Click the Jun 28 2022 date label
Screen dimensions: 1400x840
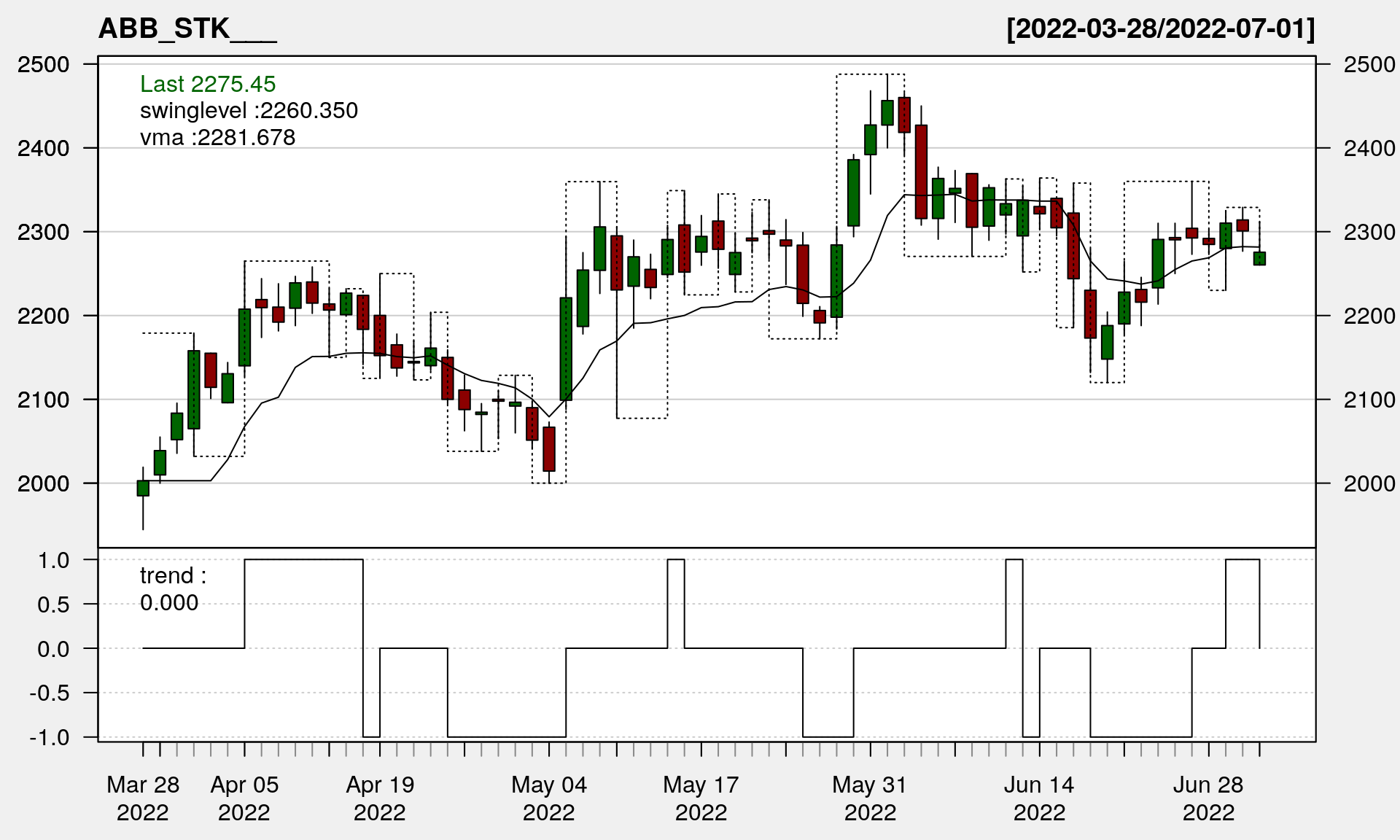tap(1208, 798)
